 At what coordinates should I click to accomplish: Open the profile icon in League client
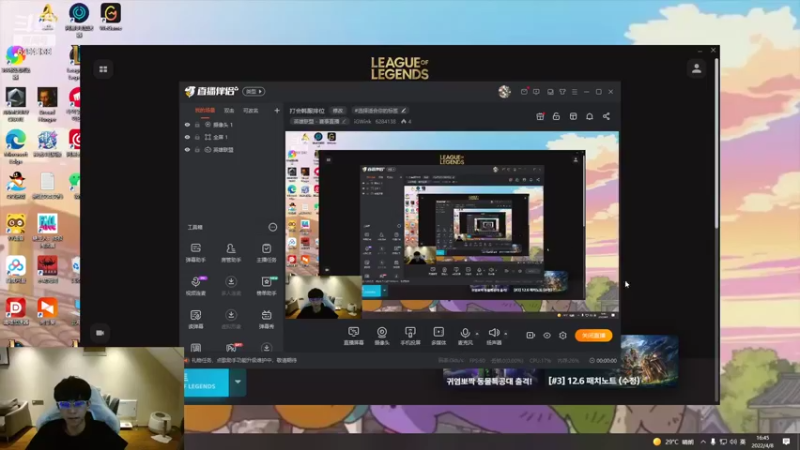(x=696, y=68)
